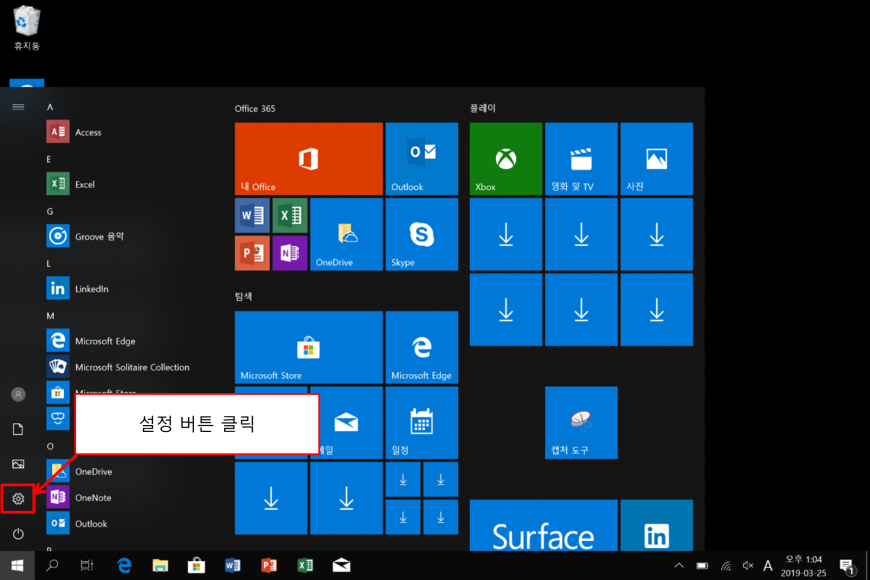Image resolution: width=870 pixels, height=580 pixels.
Task: Open Task View on the taskbar
Action: (87, 566)
